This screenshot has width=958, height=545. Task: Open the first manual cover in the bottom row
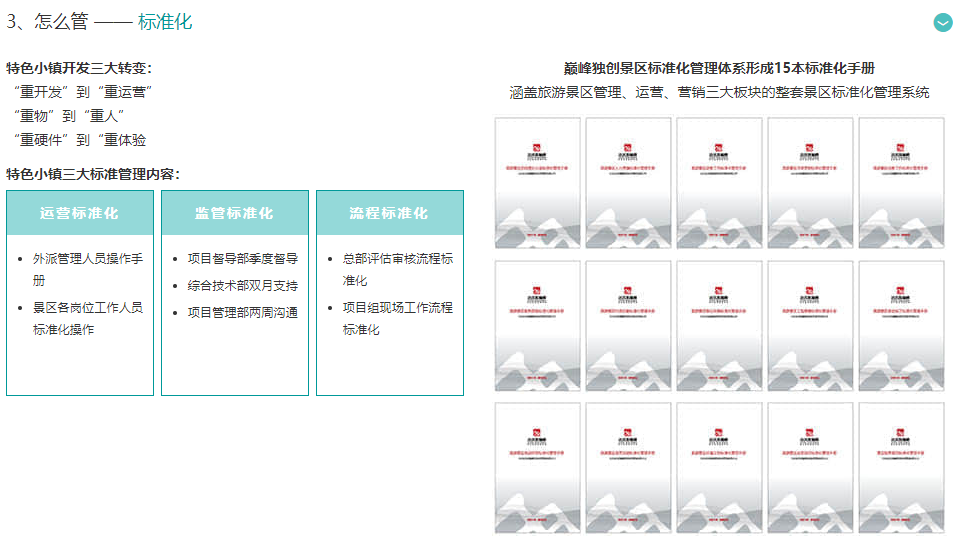538,468
